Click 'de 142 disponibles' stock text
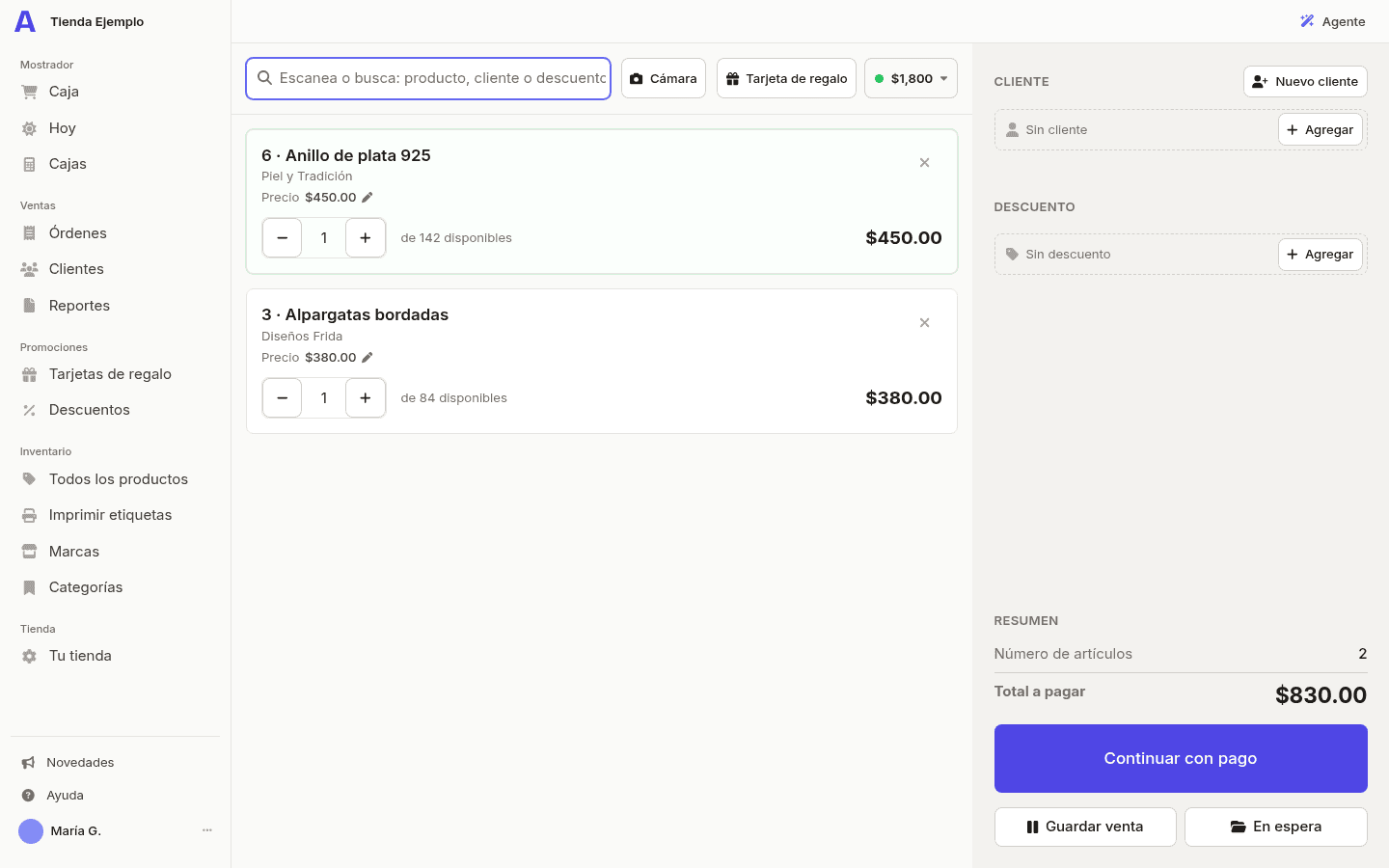 (x=456, y=238)
